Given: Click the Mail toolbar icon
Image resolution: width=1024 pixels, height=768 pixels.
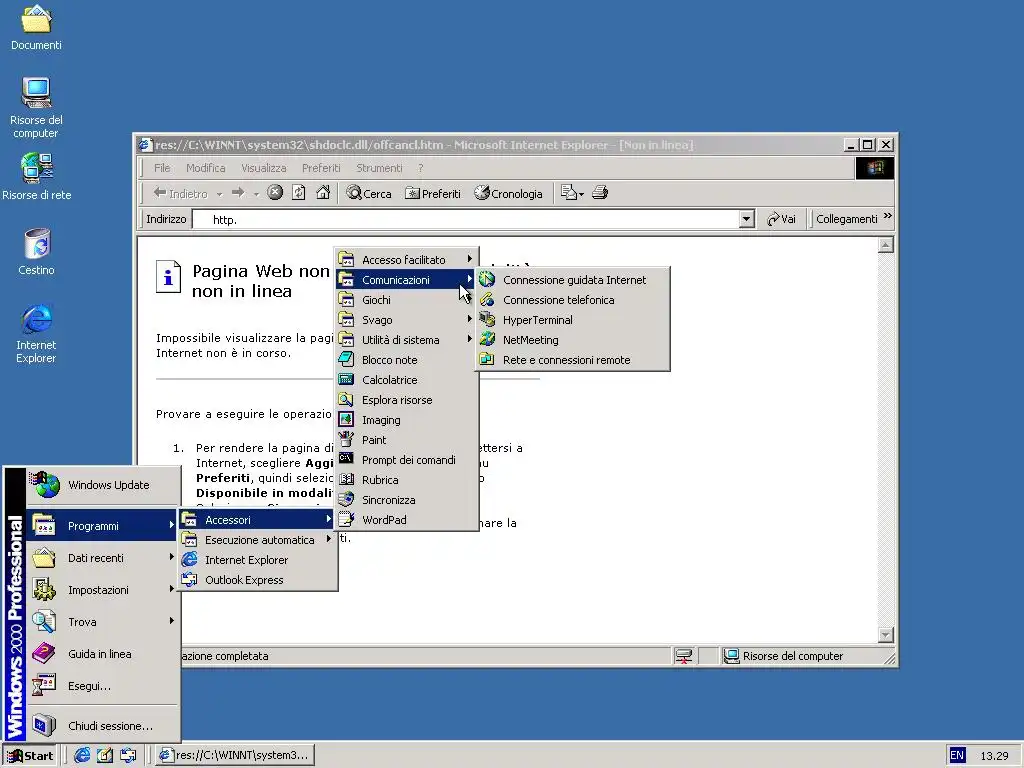Looking at the screenshot, I should [x=572, y=193].
